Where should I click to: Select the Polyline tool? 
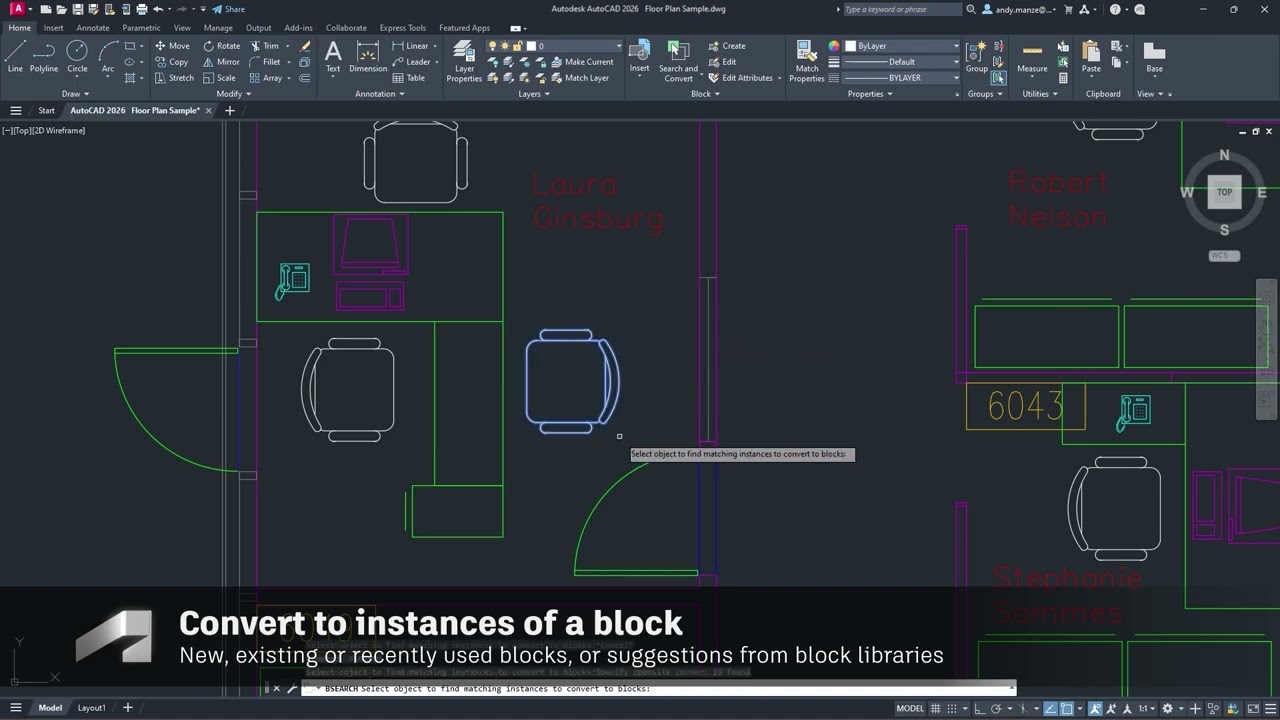[x=44, y=56]
